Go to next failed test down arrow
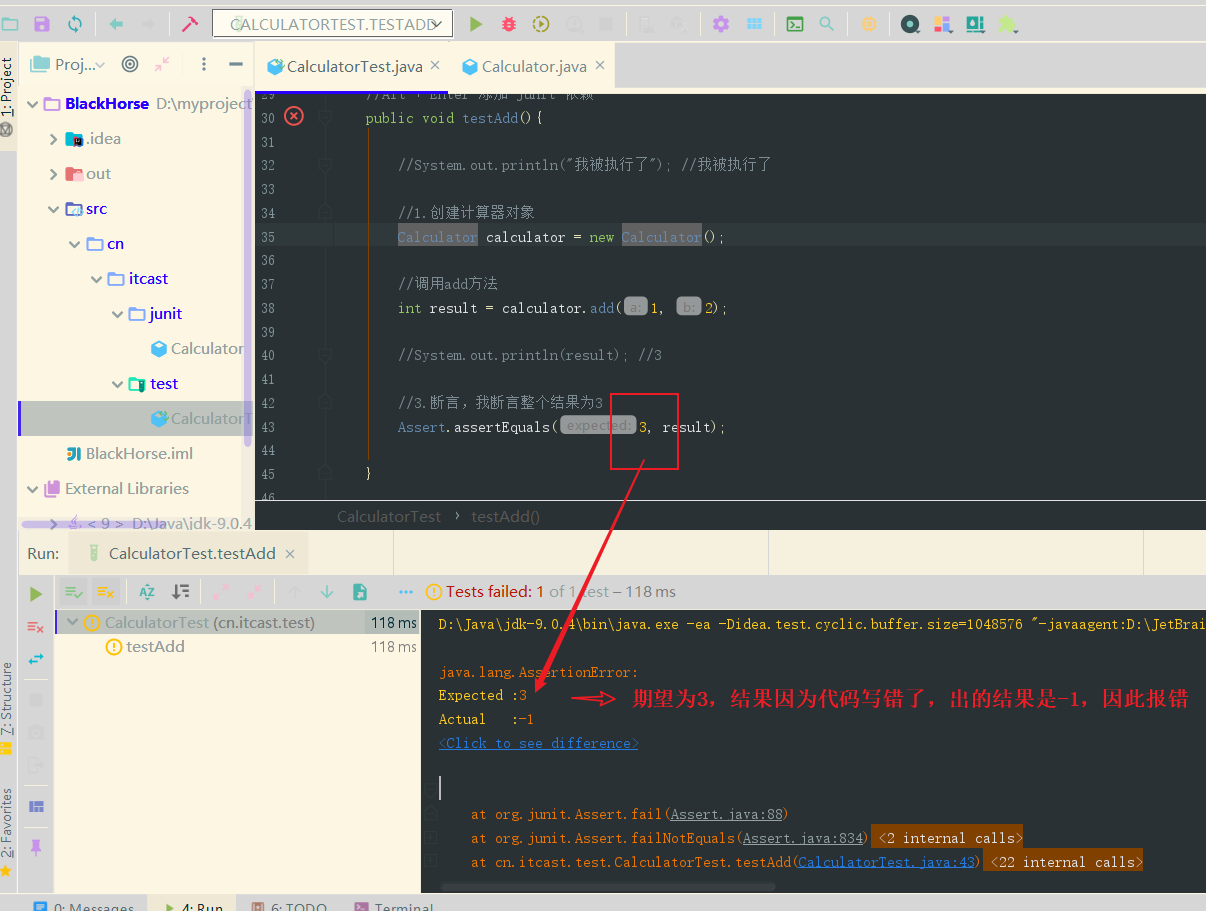The width and height of the screenshot is (1206, 911). point(327,592)
